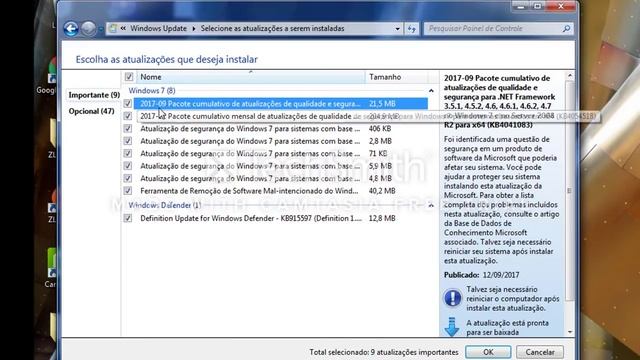640x360 pixels.
Task: Click the details pane scroll-down arrow
Action: [570, 332]
